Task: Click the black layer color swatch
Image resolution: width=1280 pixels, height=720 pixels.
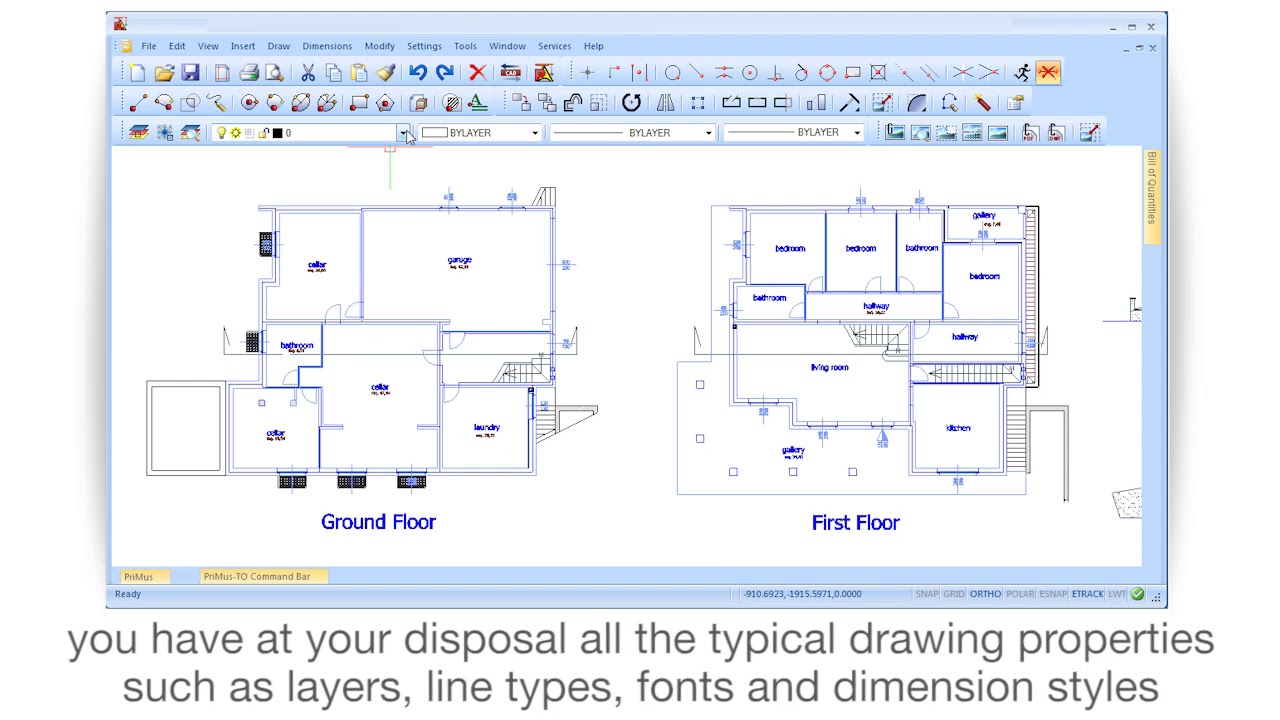Action: coord(277,133)
